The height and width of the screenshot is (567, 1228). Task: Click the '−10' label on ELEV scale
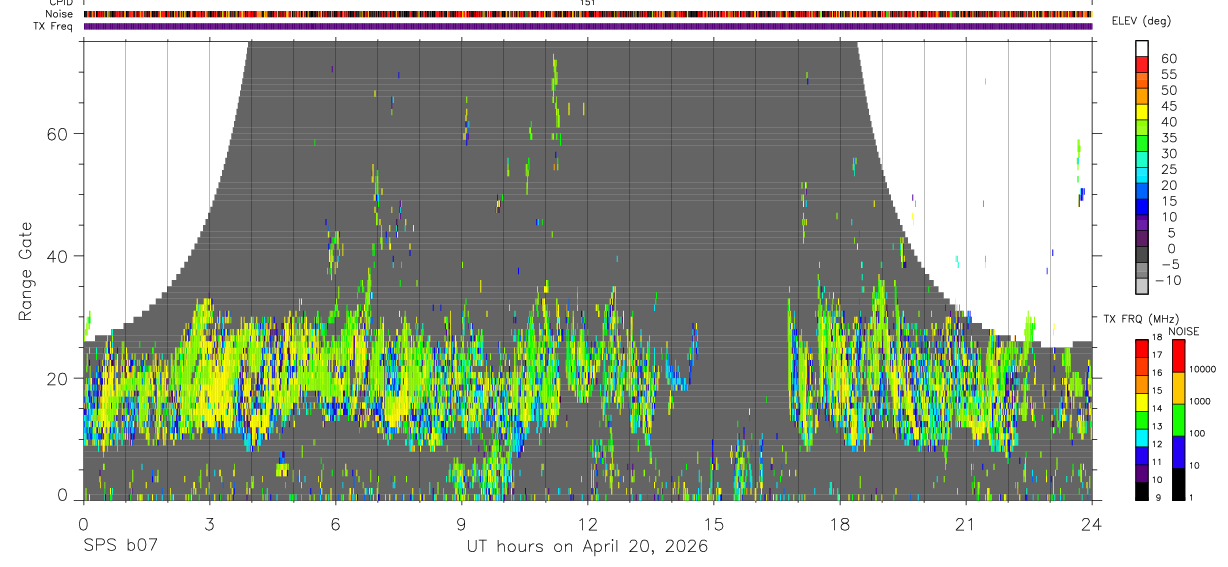1168,280
